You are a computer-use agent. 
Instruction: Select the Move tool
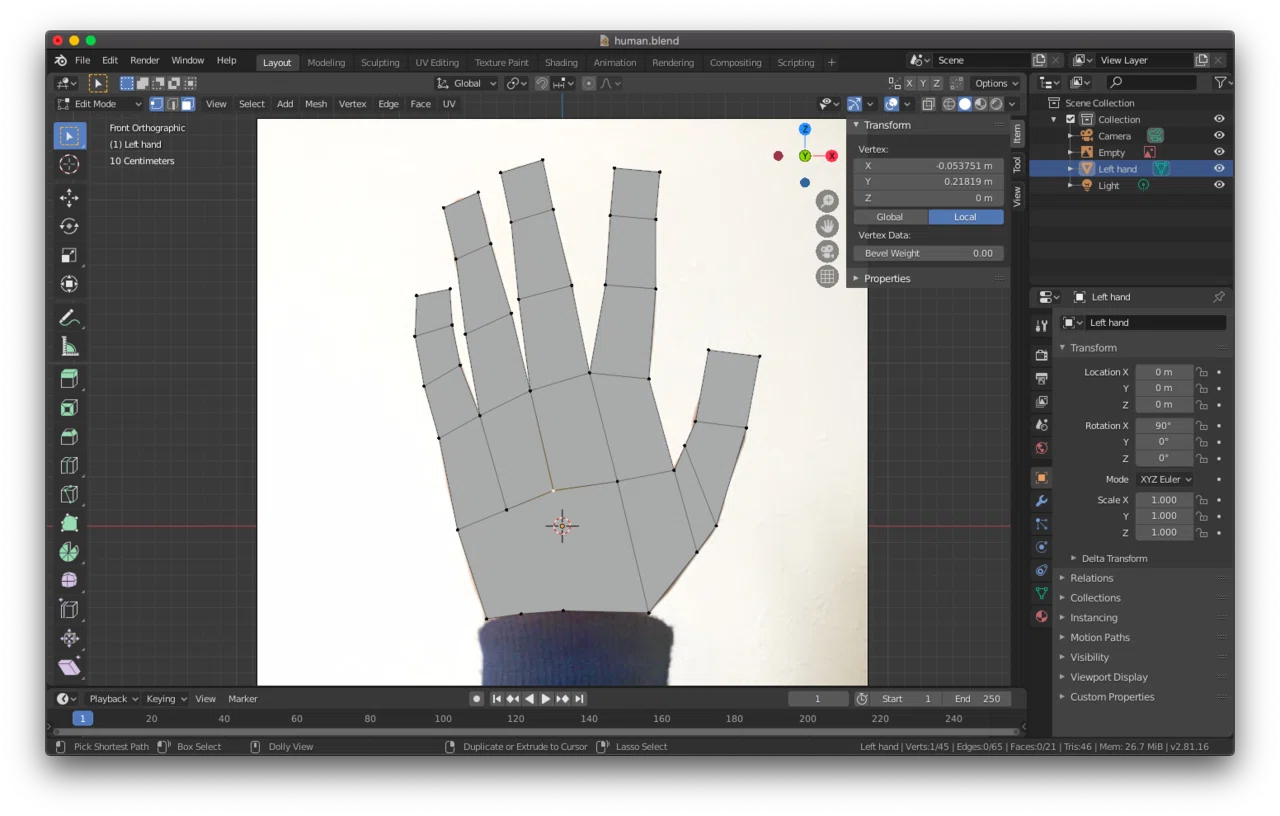tap(69, 198)
